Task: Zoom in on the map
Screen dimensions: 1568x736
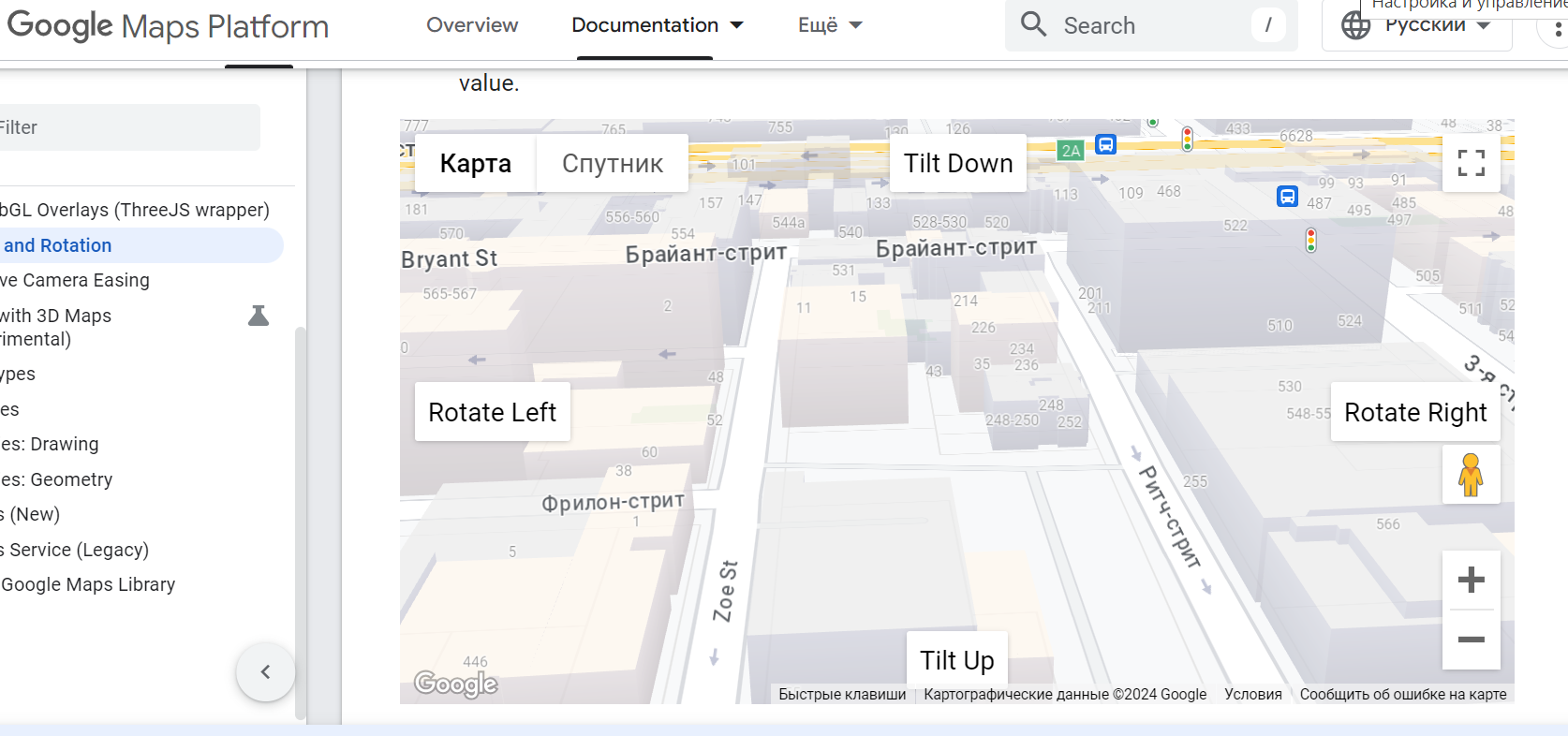Action: (x=1472, y=580)
